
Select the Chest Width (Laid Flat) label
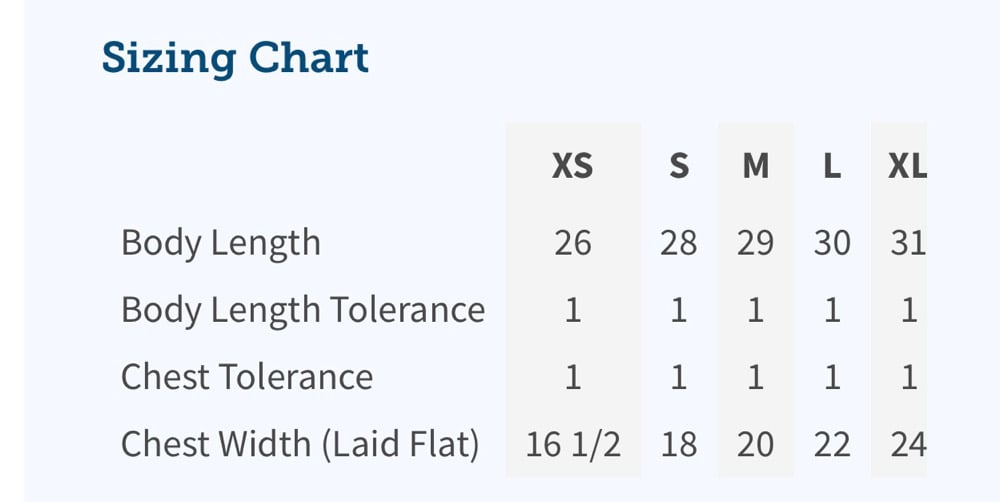point(300,444)
